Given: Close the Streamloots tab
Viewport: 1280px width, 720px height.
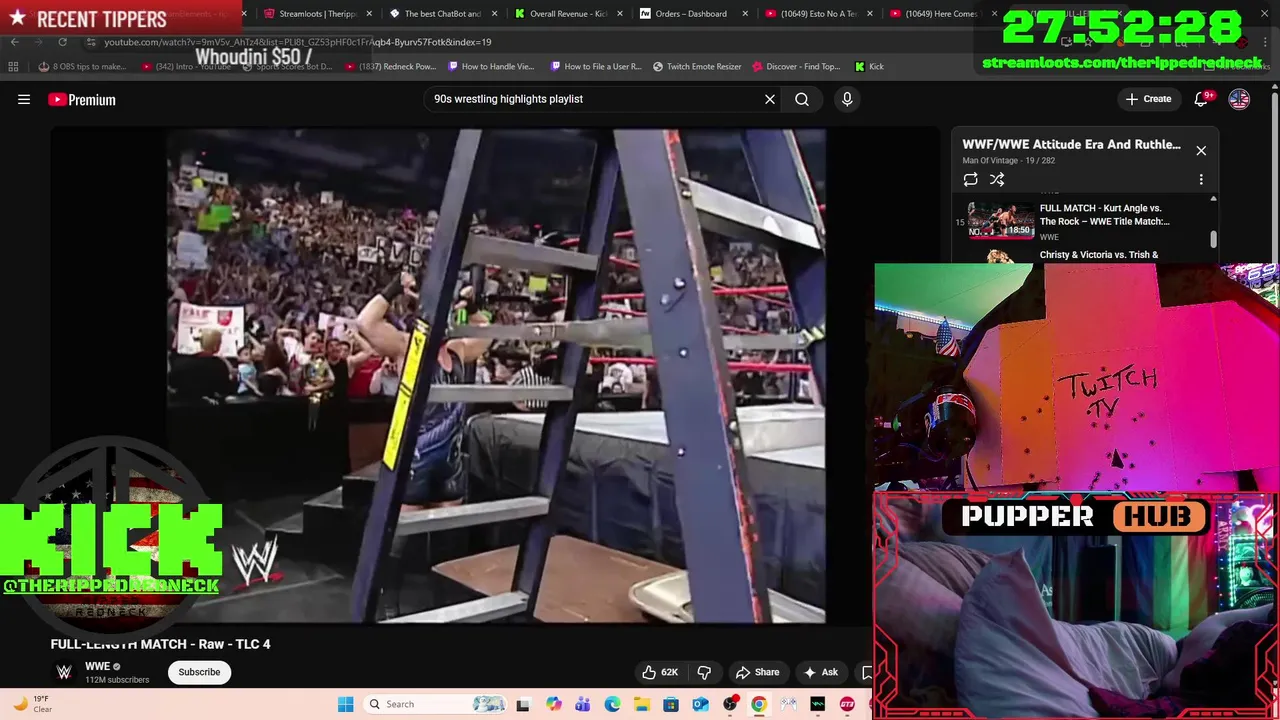Looking at the screenshot, I should click(370, 14).
